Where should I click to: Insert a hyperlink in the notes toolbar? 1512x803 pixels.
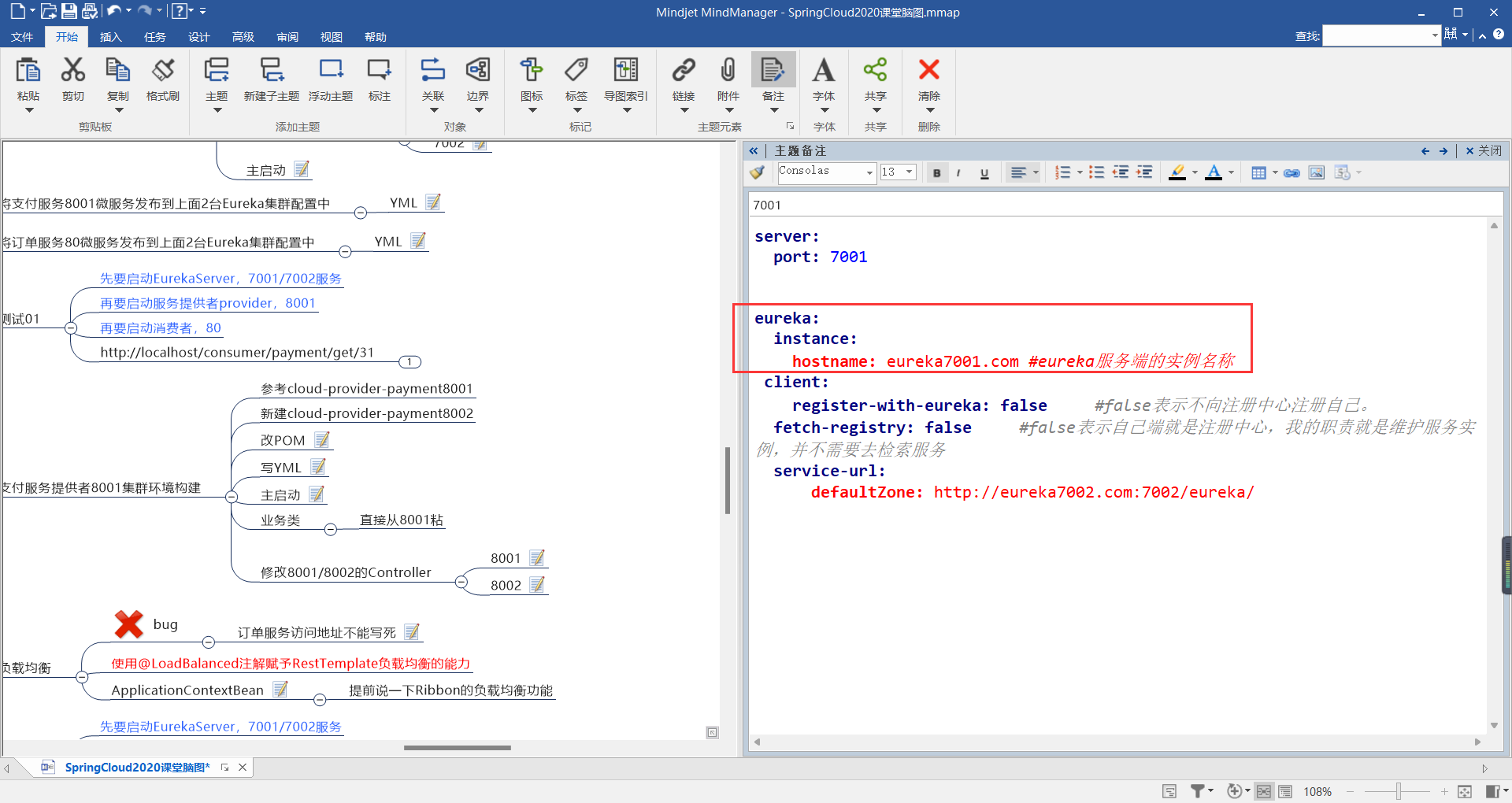coord(1291,173)
